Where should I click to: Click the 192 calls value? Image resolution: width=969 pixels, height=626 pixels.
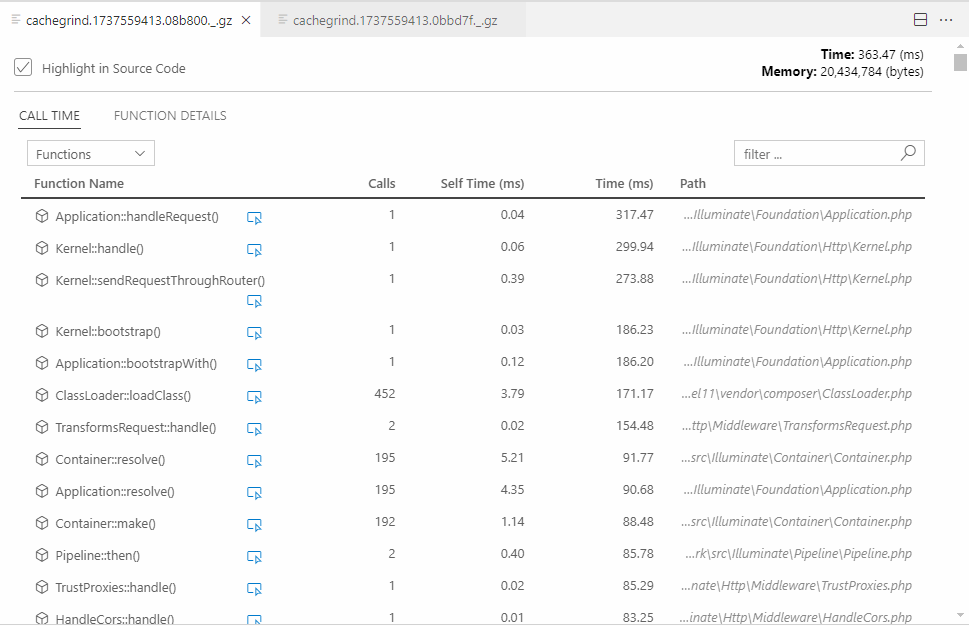[x=384, y=522]
